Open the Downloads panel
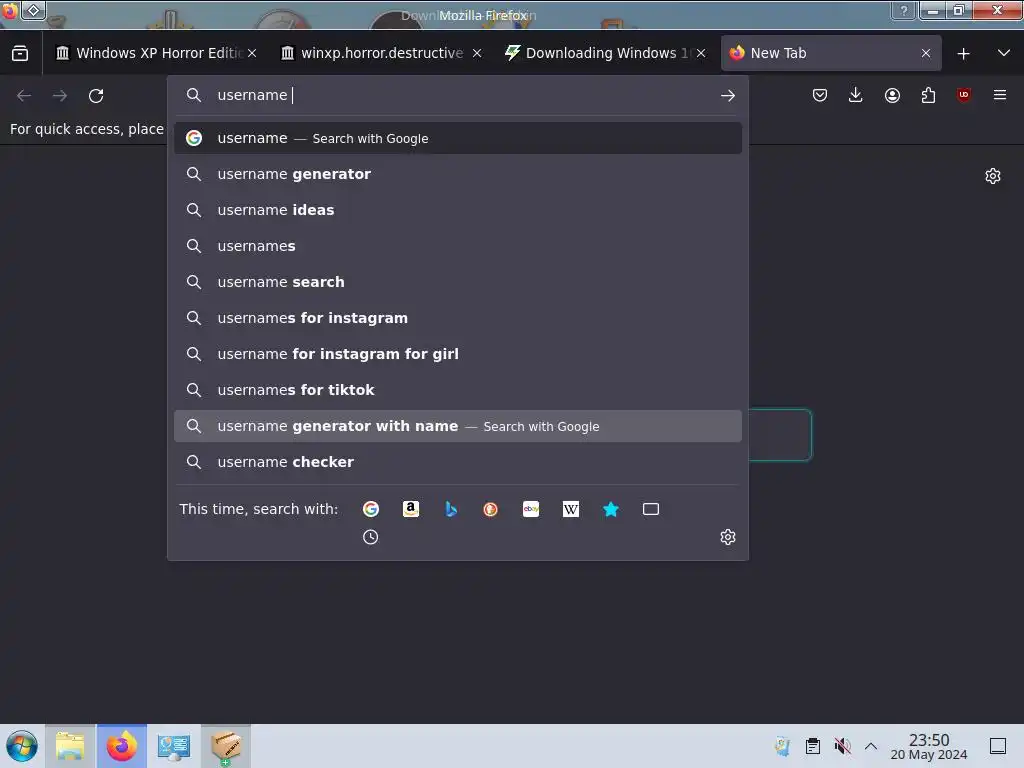Screen dimensions: 1024x768 [x=856, y=95]
